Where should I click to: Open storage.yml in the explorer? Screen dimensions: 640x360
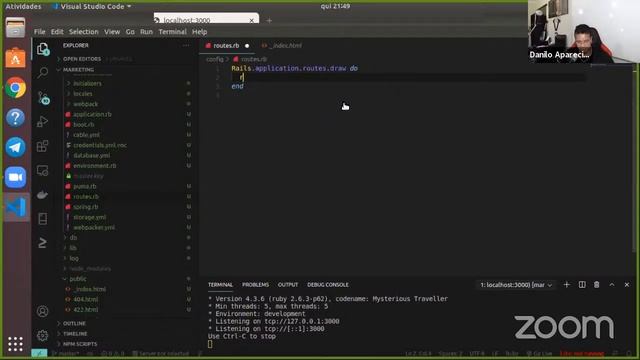click(90, 217)
